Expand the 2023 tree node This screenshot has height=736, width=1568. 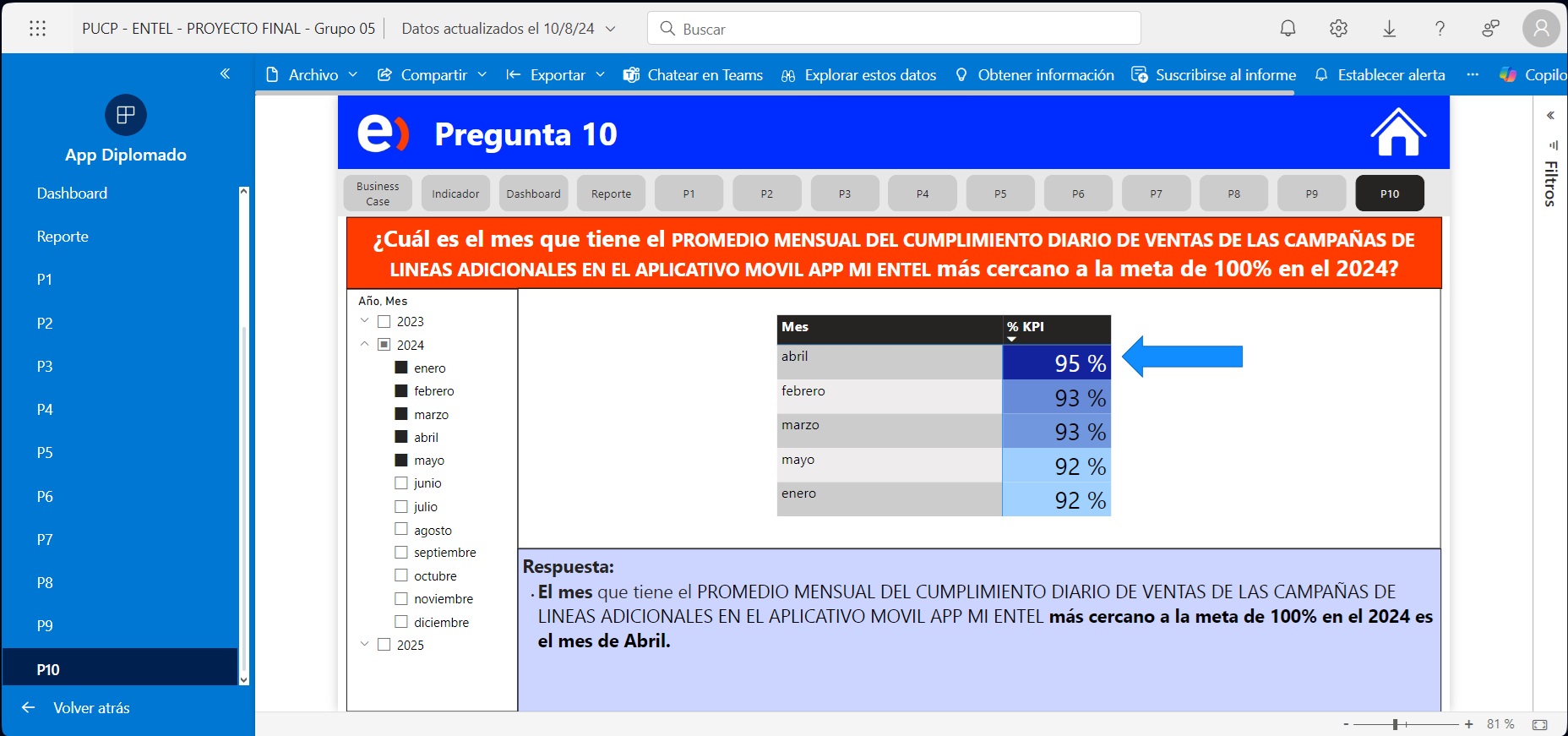pyautogui.click(x=365, y=321)
